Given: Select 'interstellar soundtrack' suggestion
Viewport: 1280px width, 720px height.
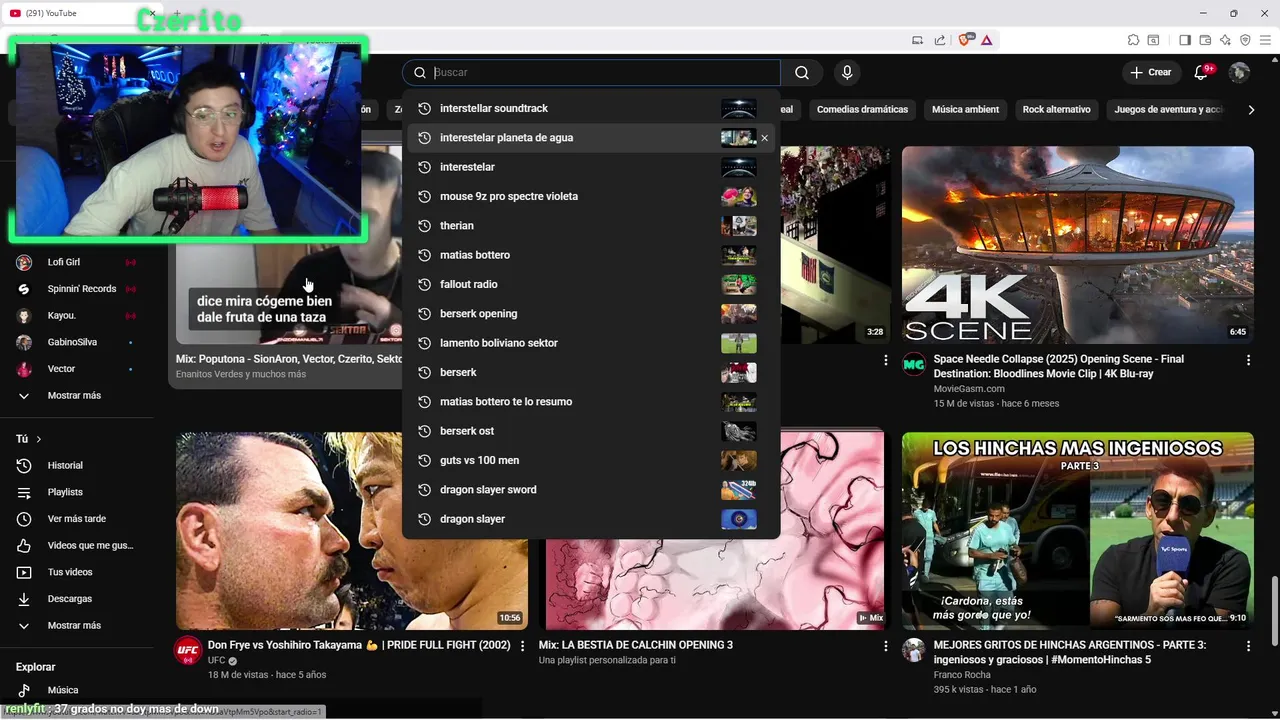Looking at the screenshot, I should pos(591,109).
